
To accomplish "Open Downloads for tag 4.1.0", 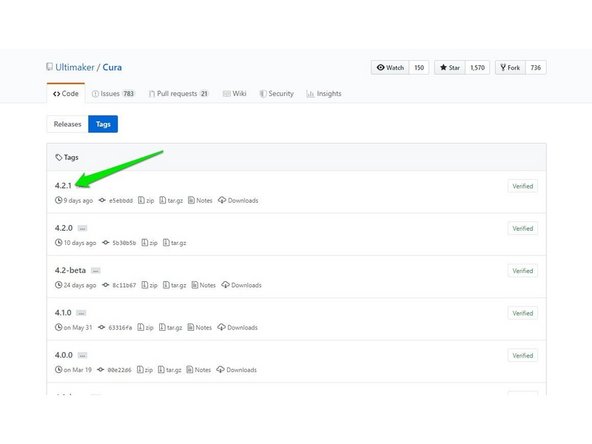I will coord(237,327).
